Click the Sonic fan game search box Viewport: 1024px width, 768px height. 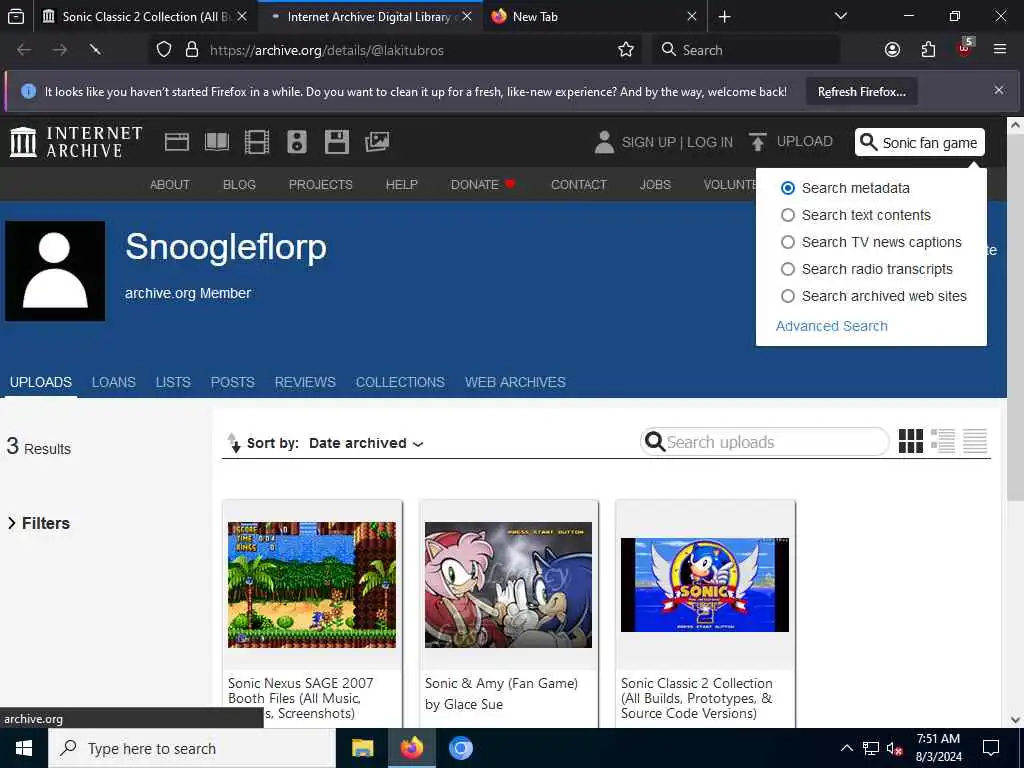[x=920, y=142]
